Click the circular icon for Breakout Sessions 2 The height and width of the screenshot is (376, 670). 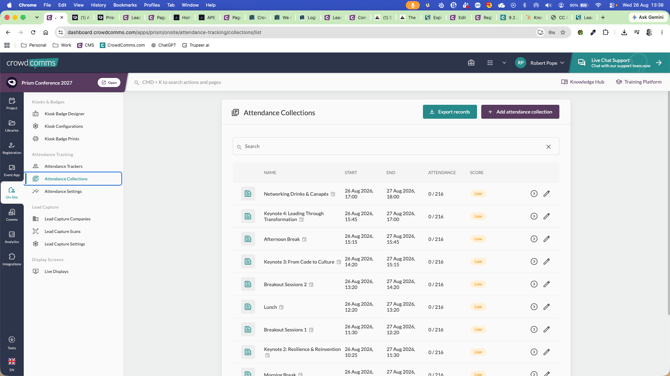[x=534, y=284]
